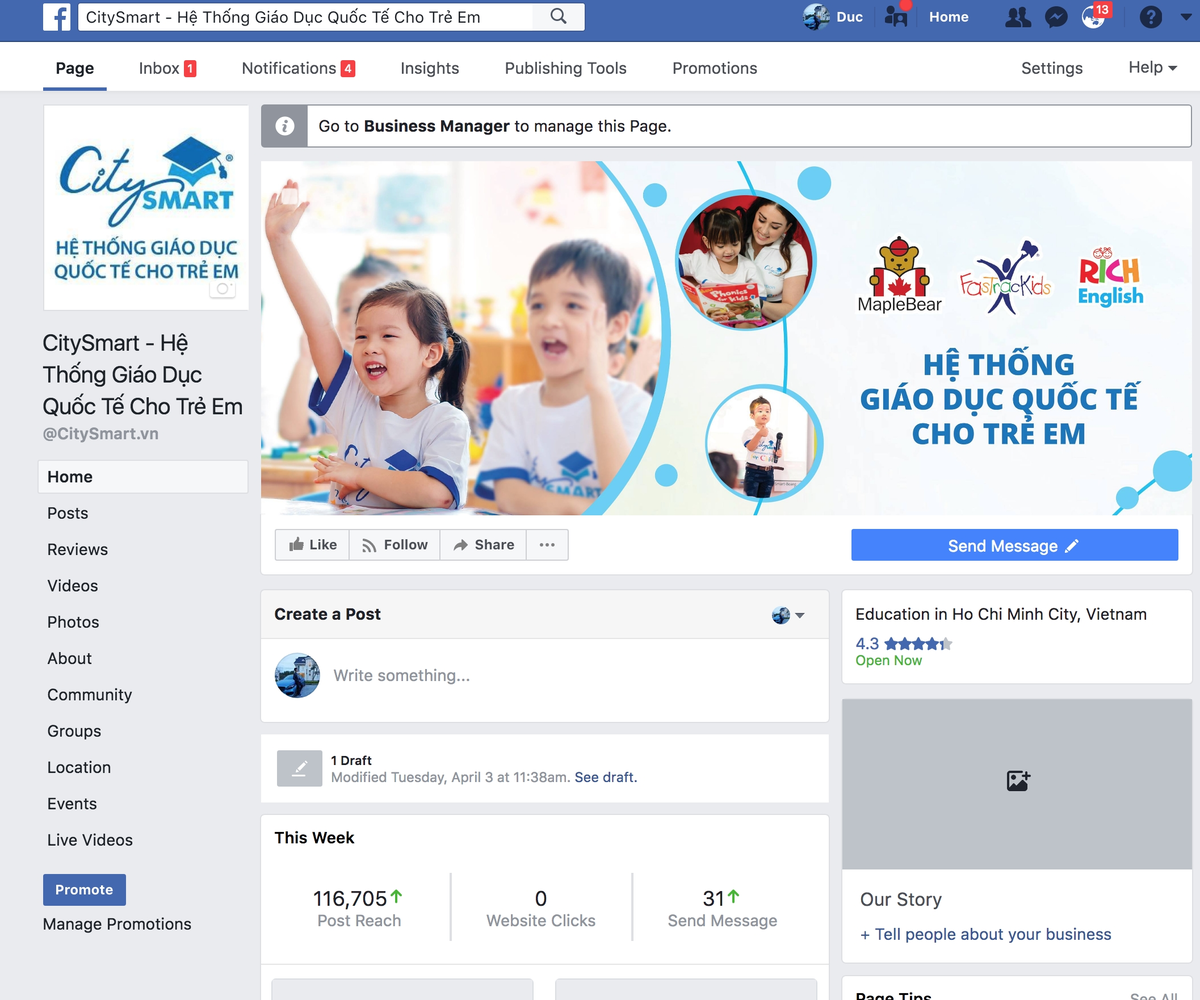Open Manage Promotions link

(x=117, y=924)
